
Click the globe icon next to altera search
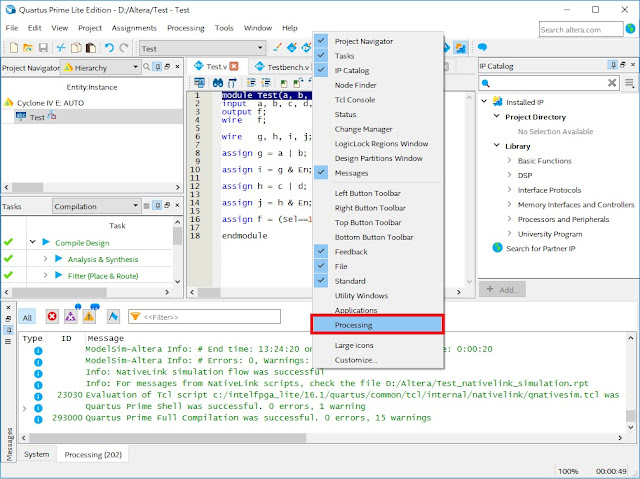(630, 29)
